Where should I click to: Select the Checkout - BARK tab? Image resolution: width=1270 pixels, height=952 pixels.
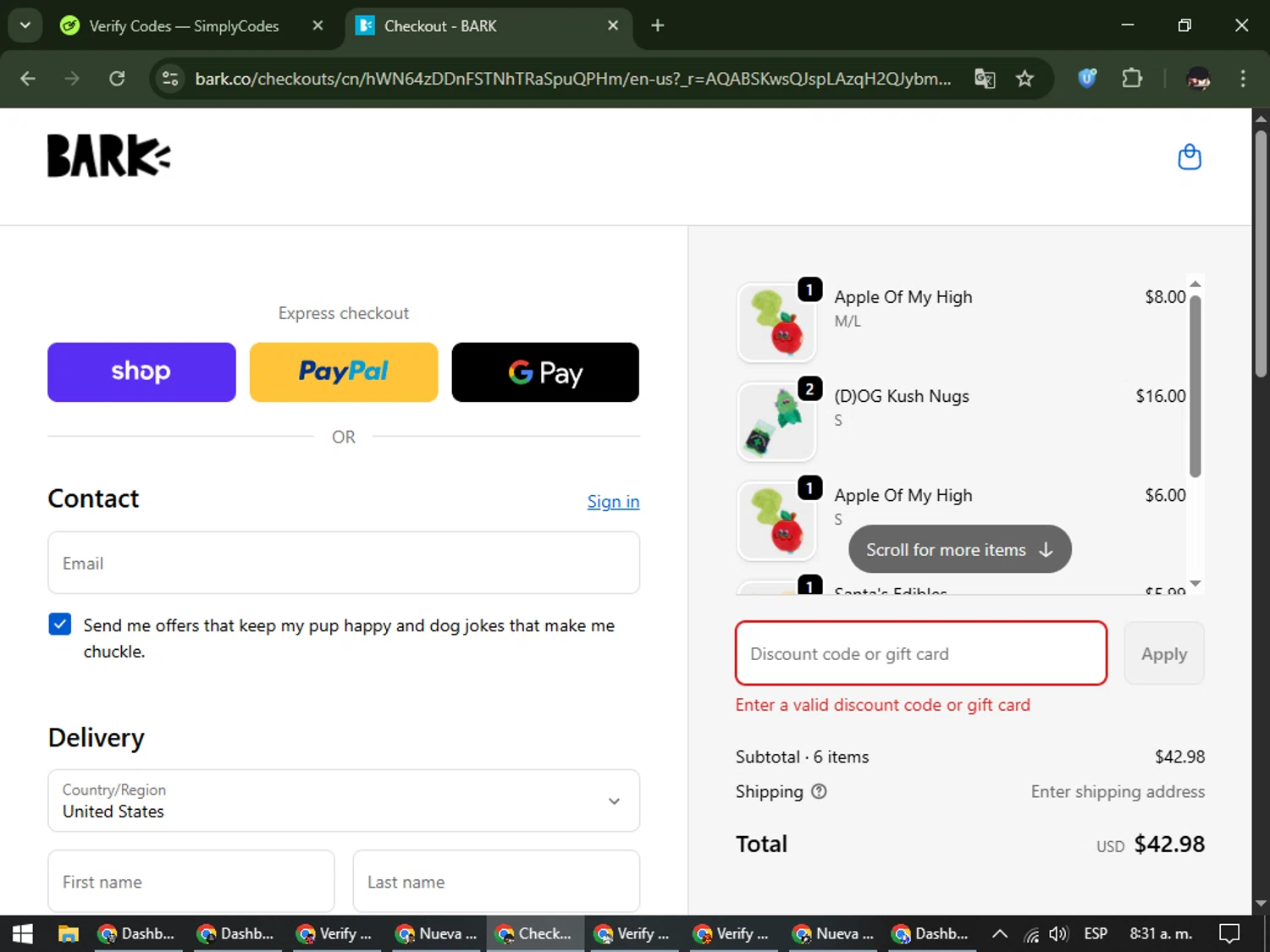click(489, 26)
